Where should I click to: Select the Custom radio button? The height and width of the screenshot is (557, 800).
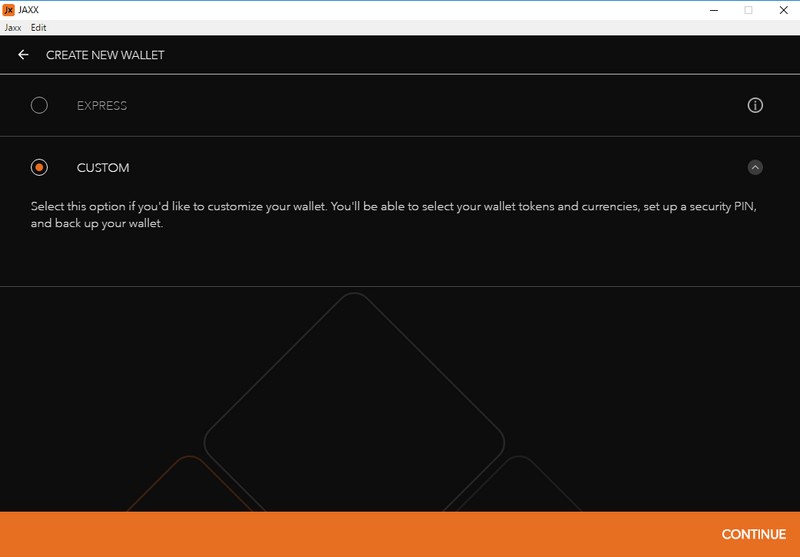click(x=39, y=167)
